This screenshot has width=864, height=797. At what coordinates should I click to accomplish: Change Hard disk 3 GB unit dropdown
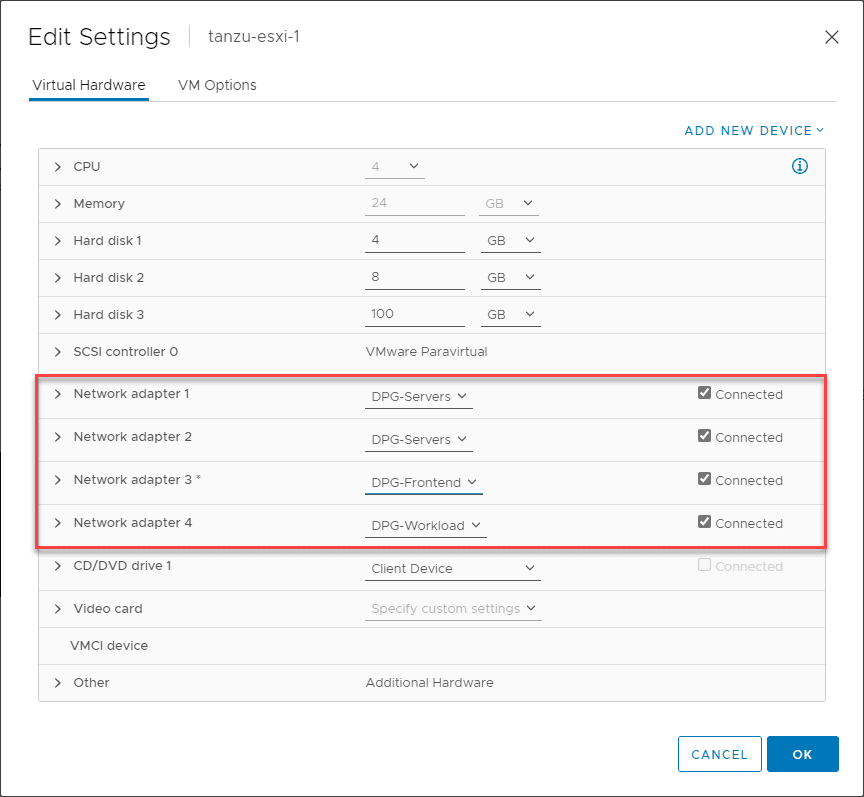click(511, 315)
